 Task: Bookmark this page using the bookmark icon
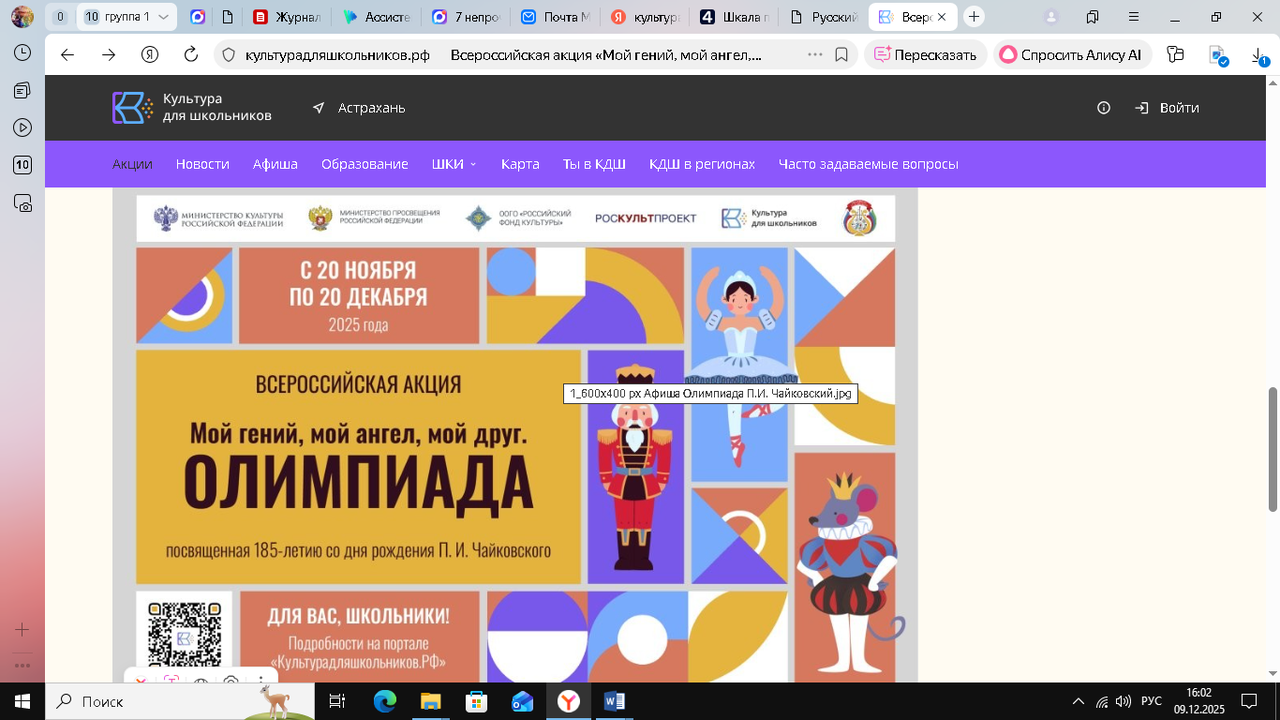coord(842,55)
